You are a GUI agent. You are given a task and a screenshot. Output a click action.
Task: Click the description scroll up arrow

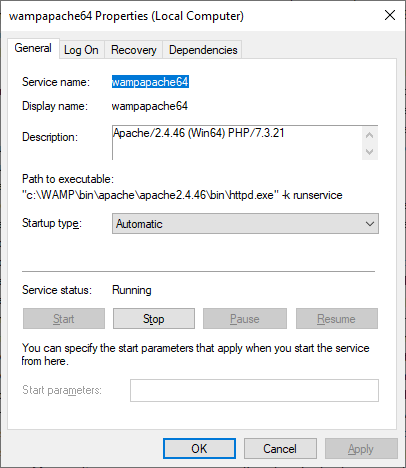point(369,135)
